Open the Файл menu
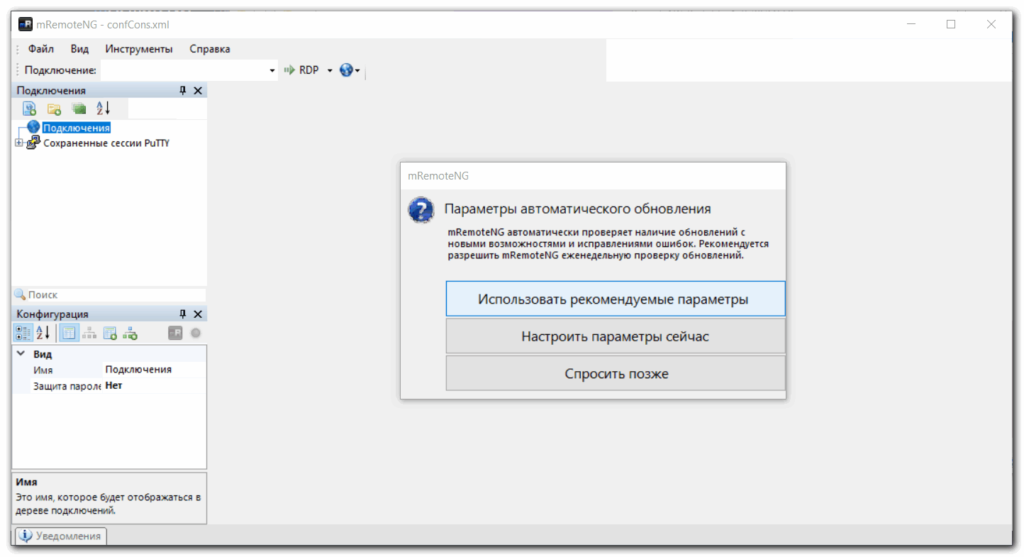This screenshot has width=1024, height=557. (x=41, y=49)
